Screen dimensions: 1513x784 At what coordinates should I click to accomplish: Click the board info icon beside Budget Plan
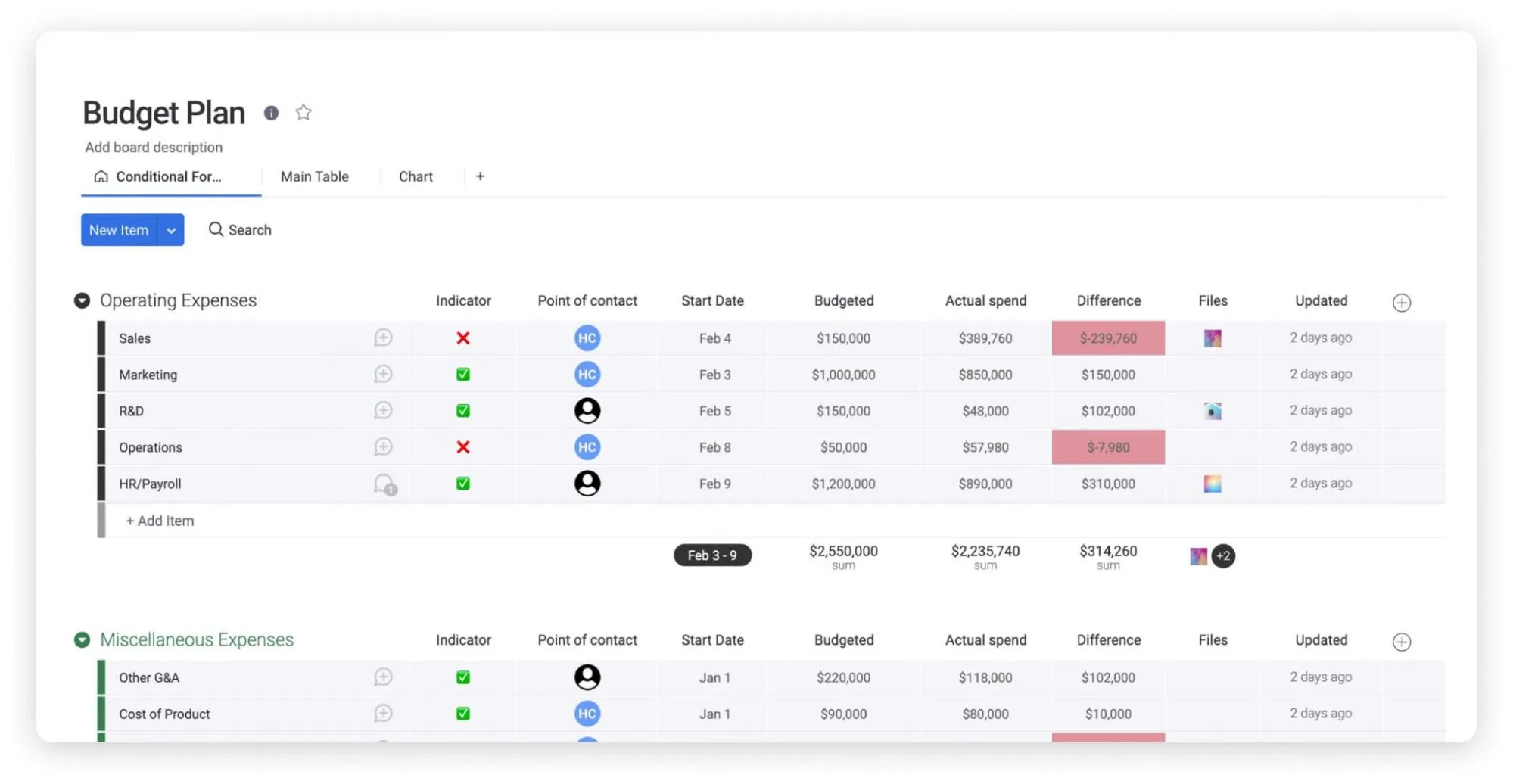click(x=271, y=113)
